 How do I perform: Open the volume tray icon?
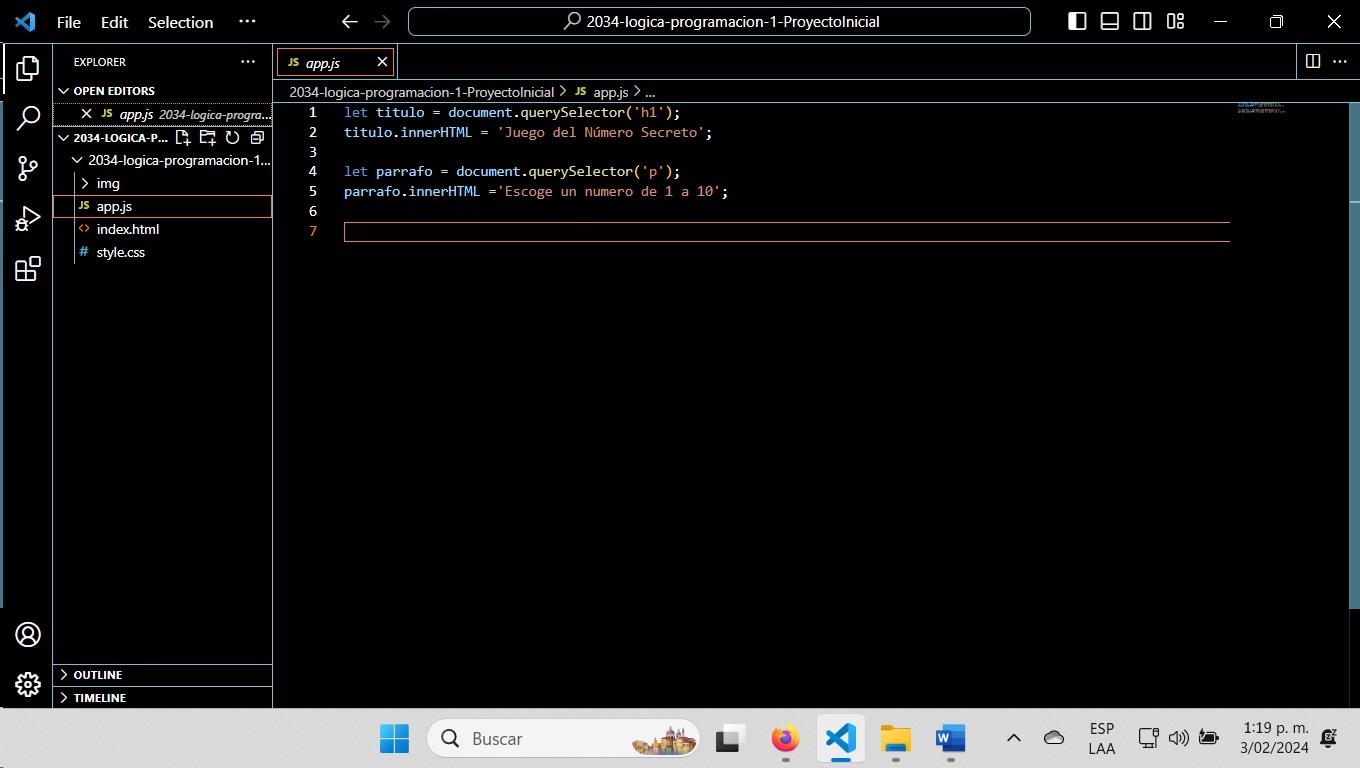[1178, 738]
